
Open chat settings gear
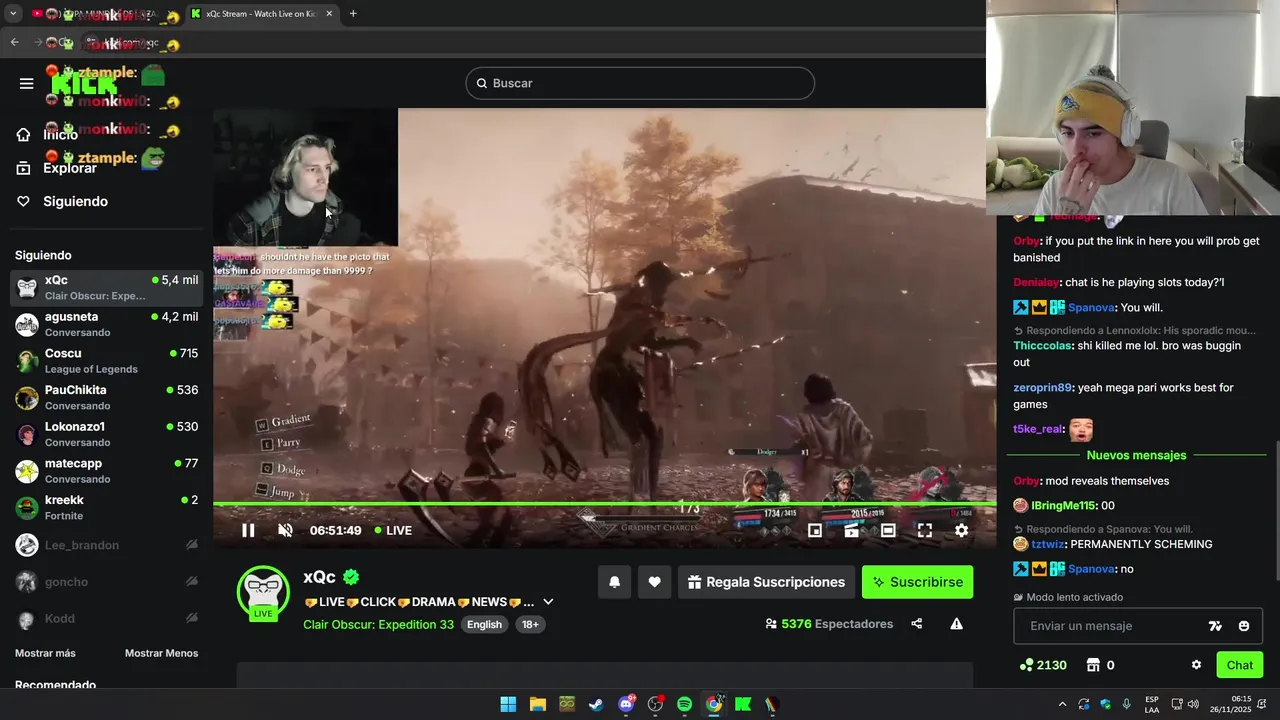point(1196,665)
